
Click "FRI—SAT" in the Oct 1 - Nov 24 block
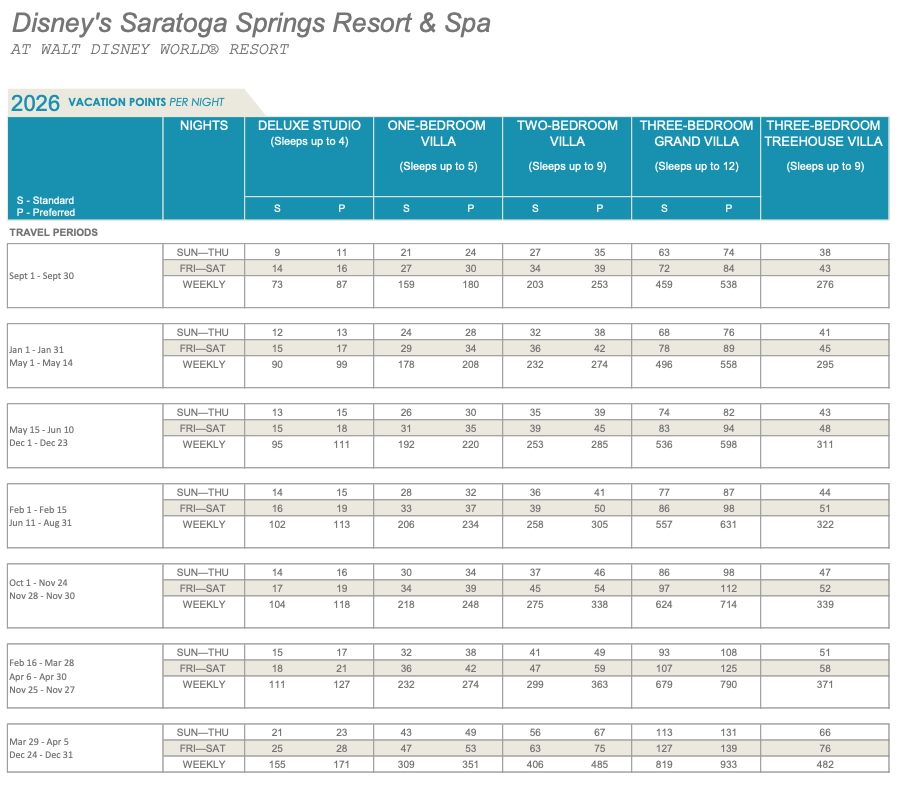point(203,589)
